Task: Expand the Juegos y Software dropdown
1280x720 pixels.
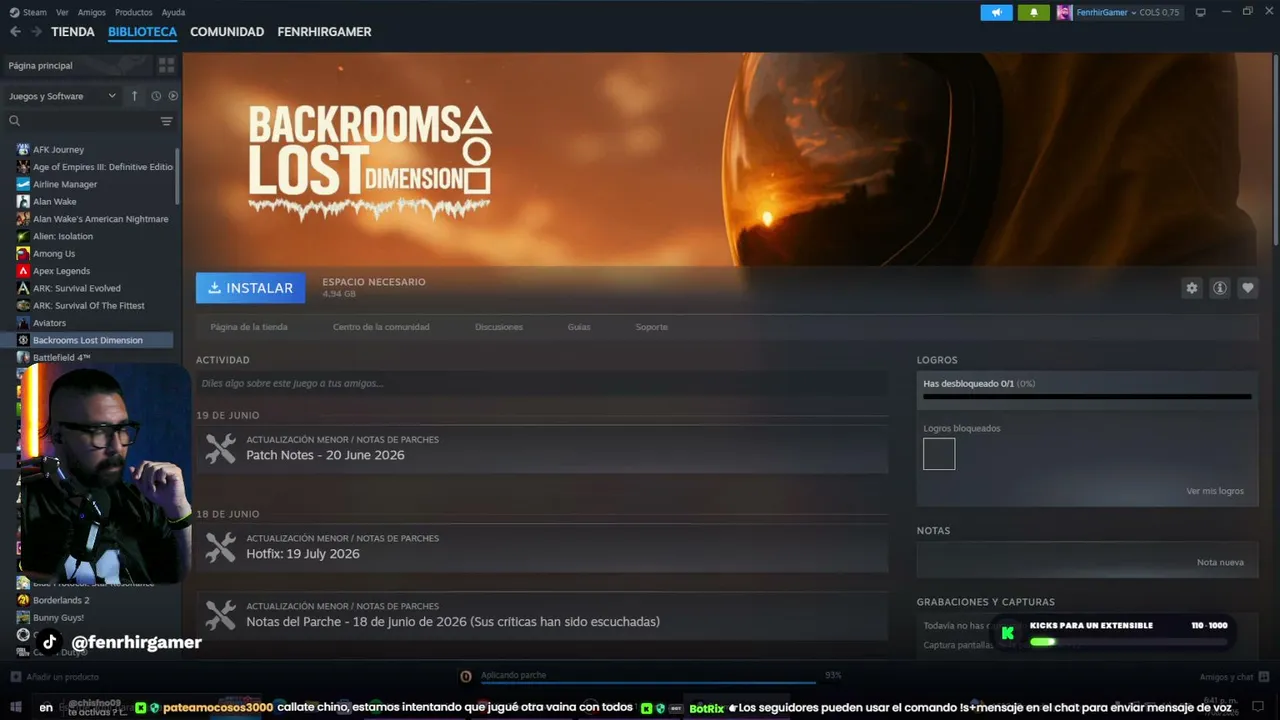Action: (x=63, y=96)
